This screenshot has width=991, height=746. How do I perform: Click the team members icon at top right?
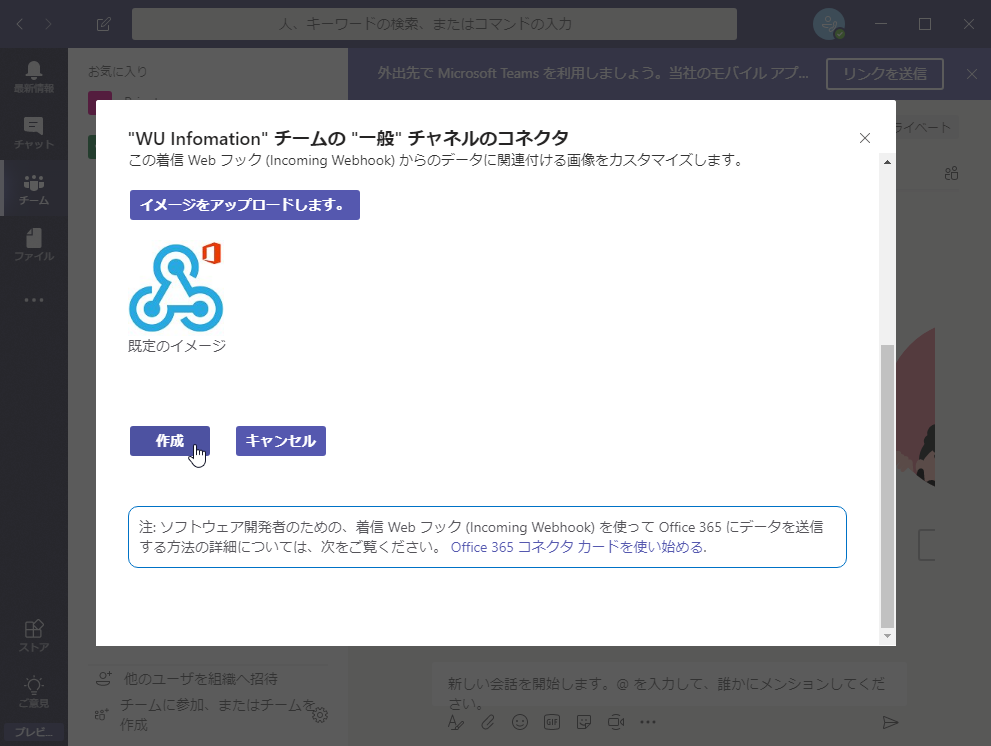pos(951,173)
